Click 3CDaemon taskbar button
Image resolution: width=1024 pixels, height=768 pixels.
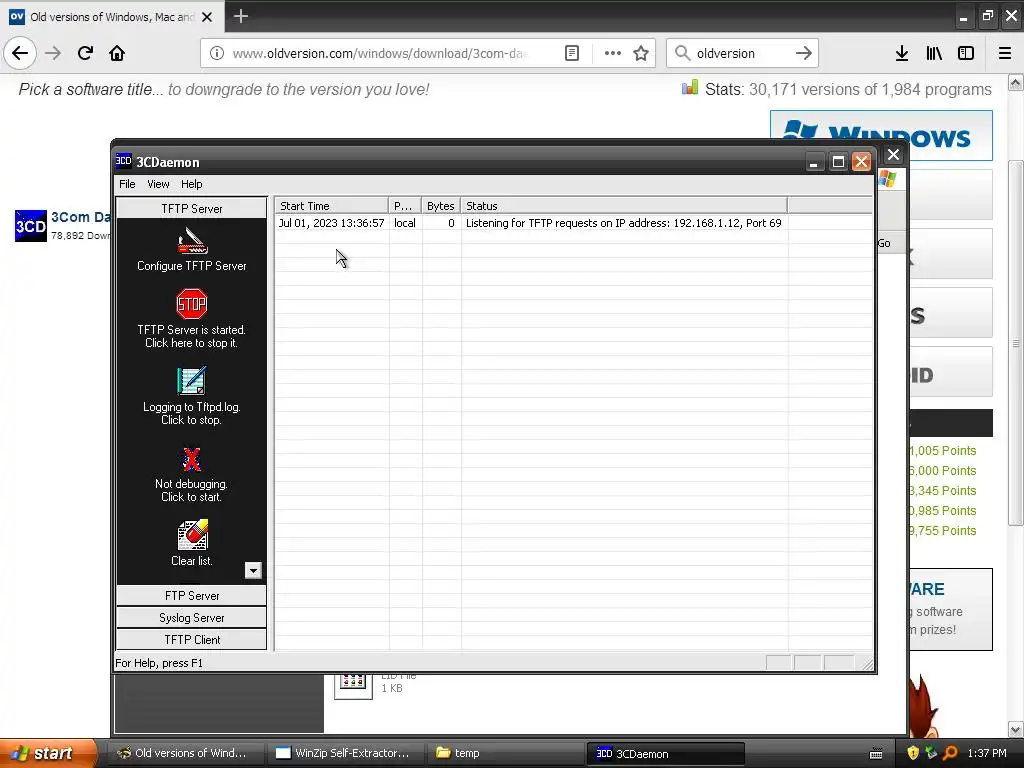(665, 754)
